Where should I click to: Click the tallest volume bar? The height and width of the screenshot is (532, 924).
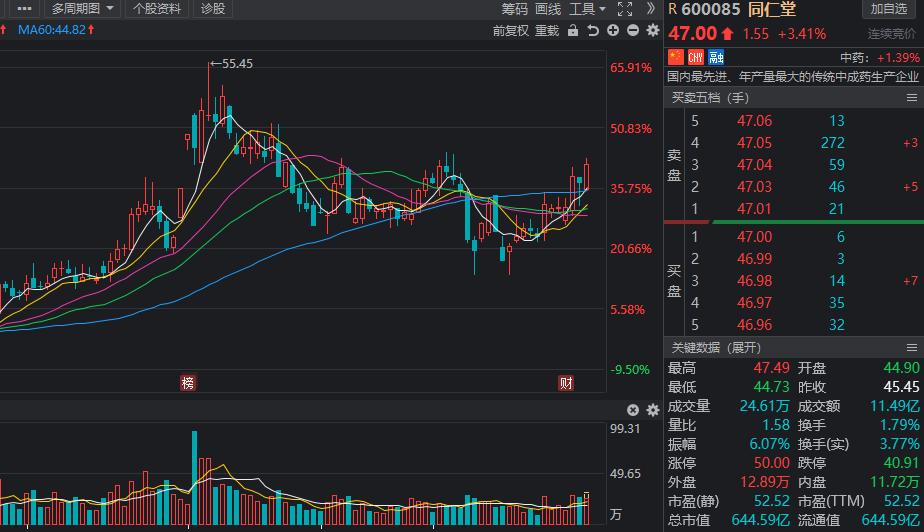194,478
